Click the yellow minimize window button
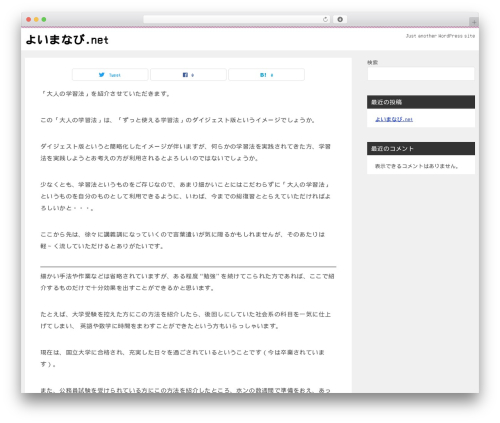This screenshot has height=423, width=500. [36, 19]
